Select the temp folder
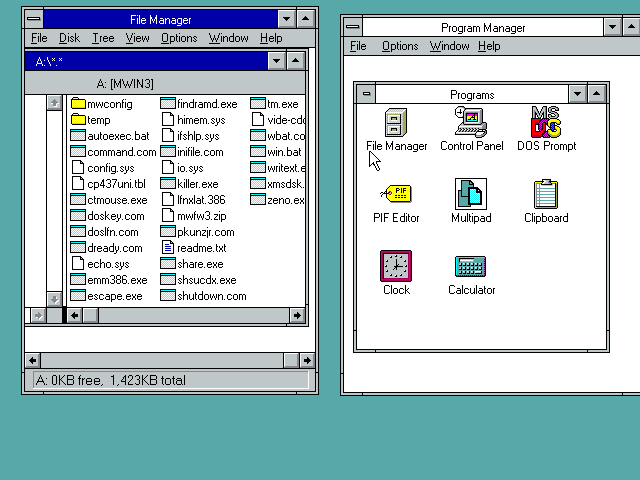 tap(98, 120)
